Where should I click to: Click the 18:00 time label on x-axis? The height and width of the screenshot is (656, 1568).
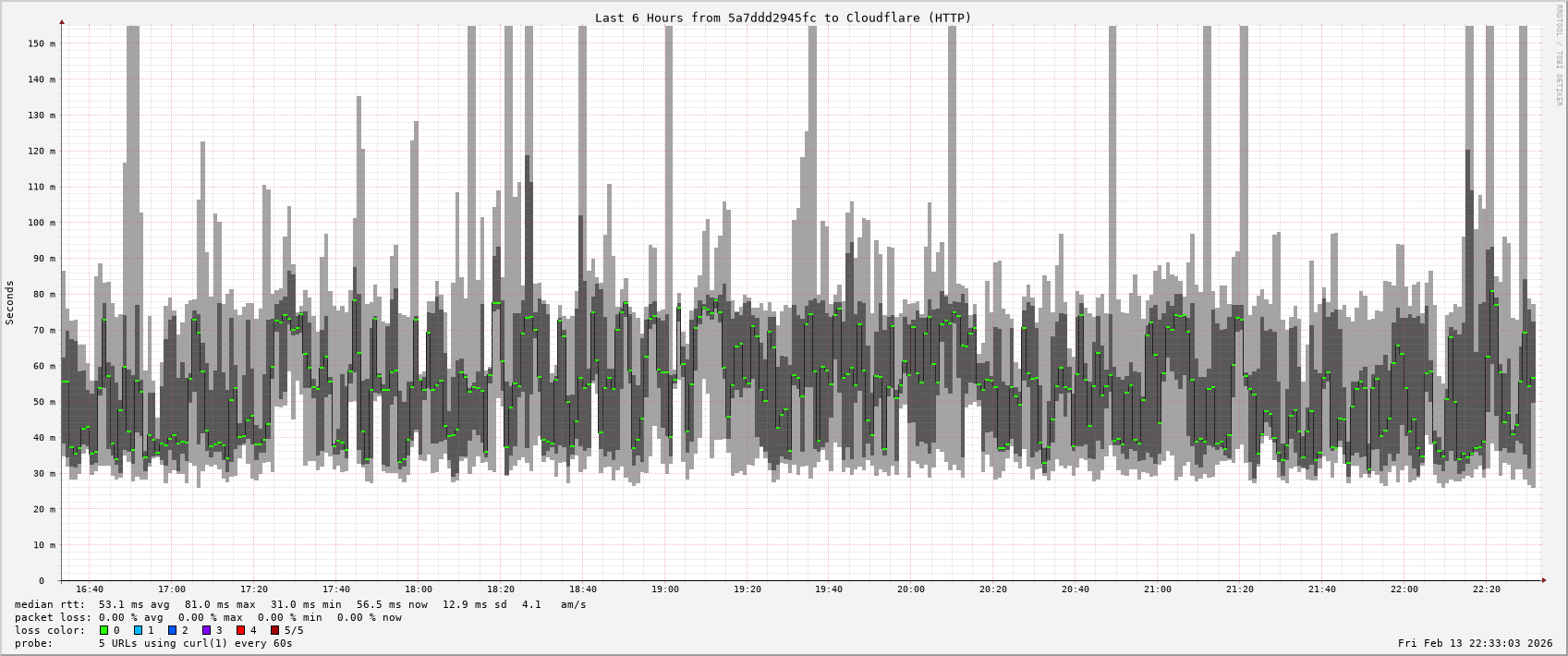(418, 589)
